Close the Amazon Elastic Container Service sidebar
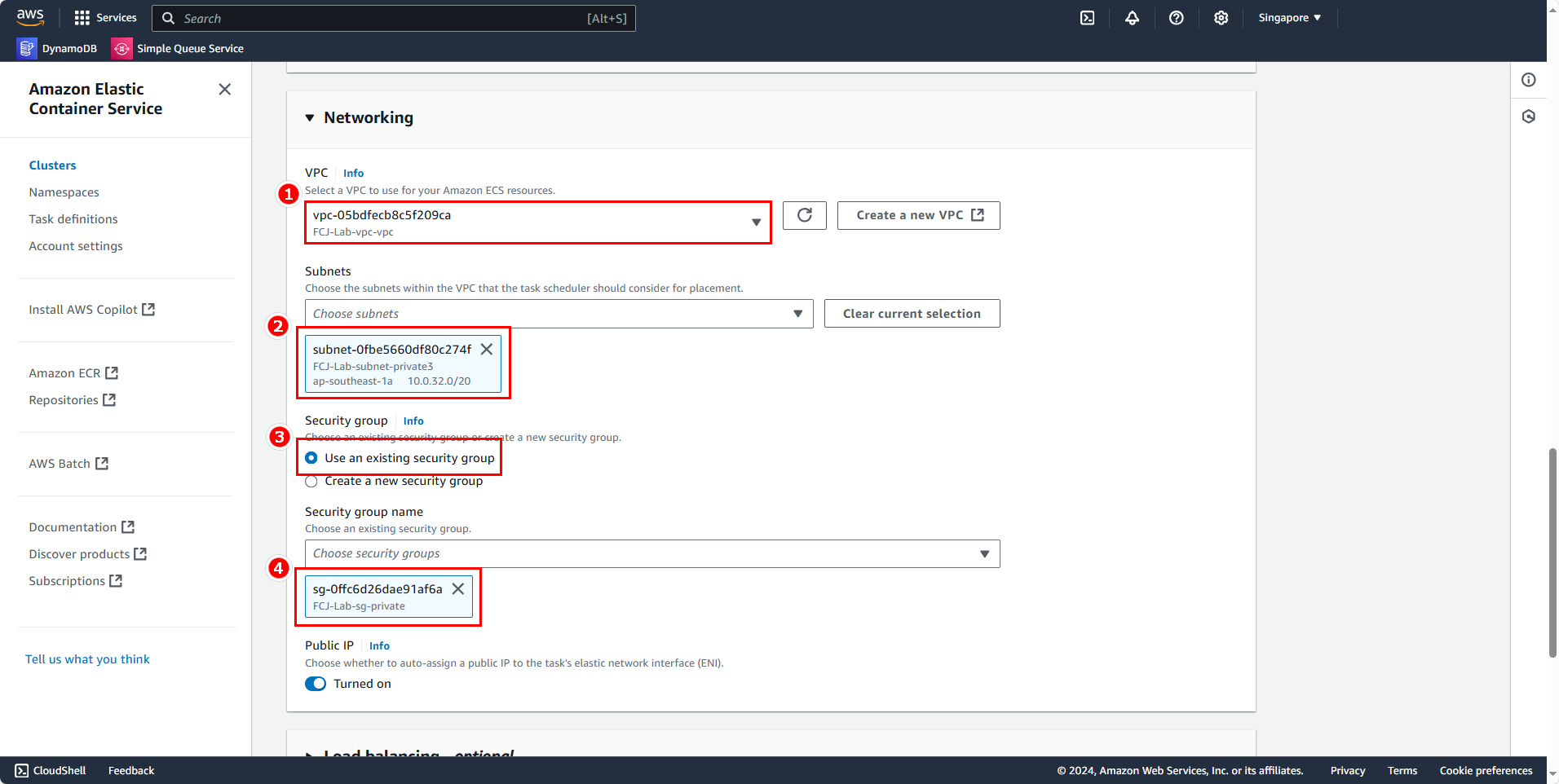Screen dimensions: 1559x784 click(225, 90)
